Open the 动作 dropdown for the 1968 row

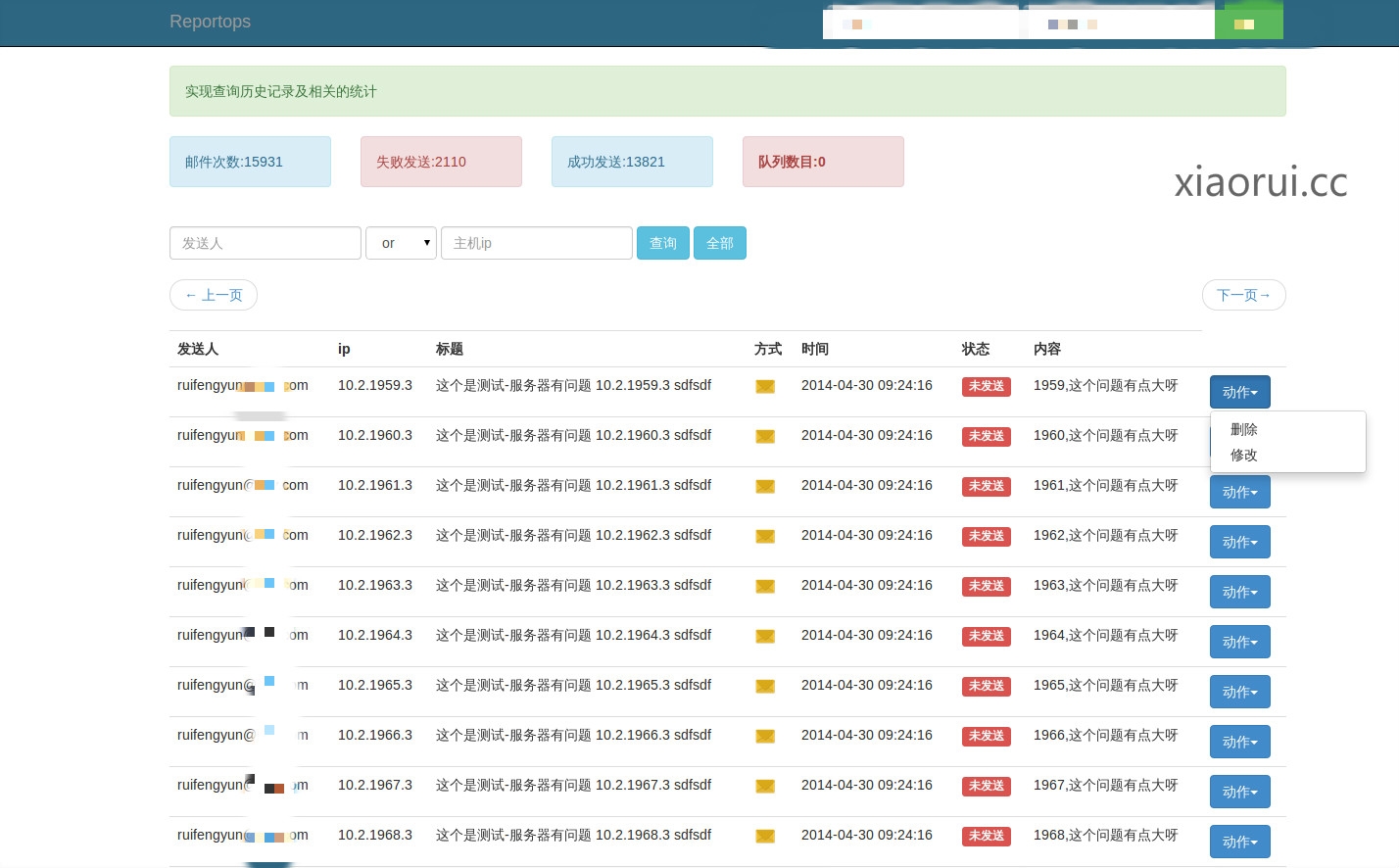click(1239, 842)
